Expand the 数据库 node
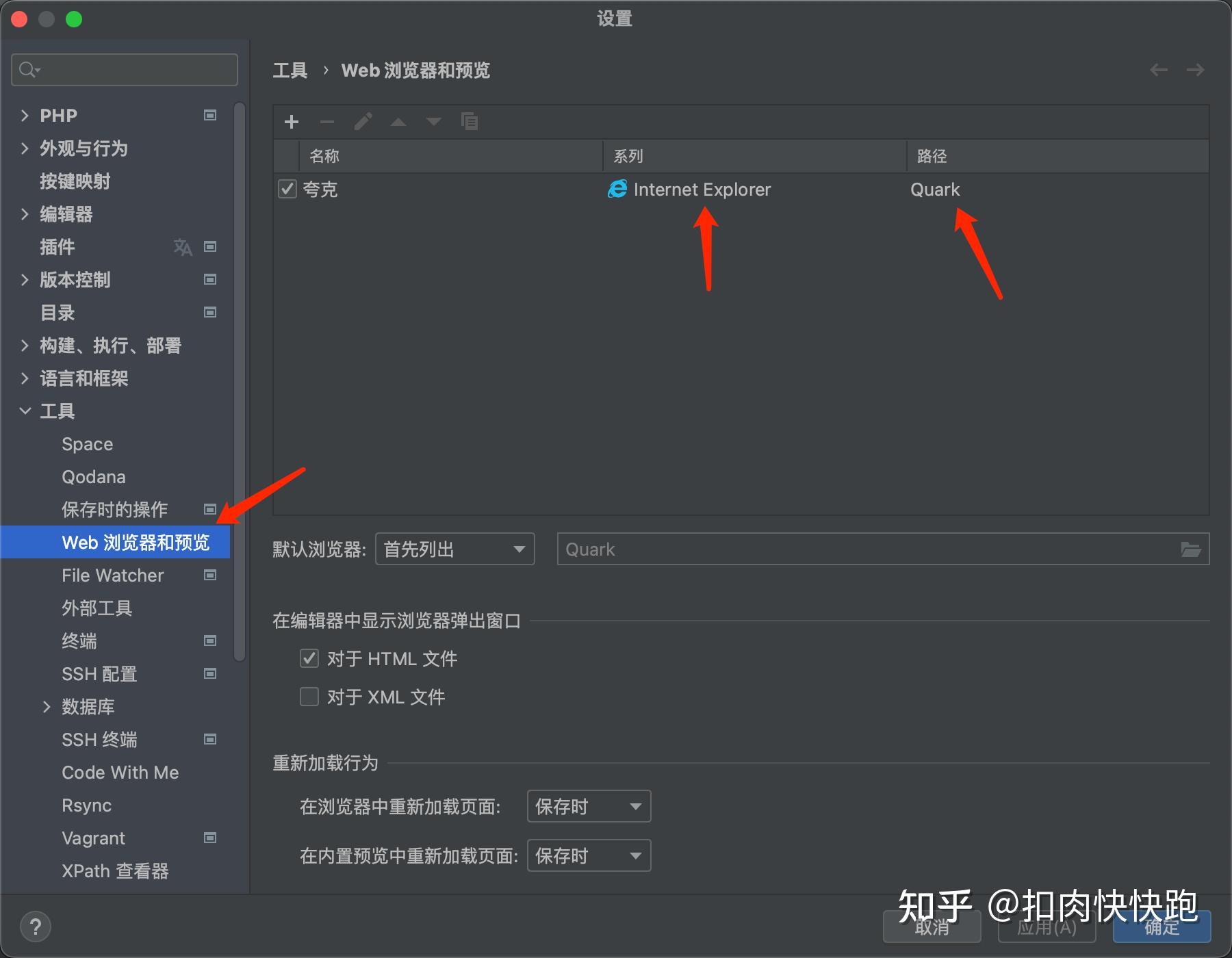The height and width of the screenshot is (958, 1232). (x=47, y=706)
